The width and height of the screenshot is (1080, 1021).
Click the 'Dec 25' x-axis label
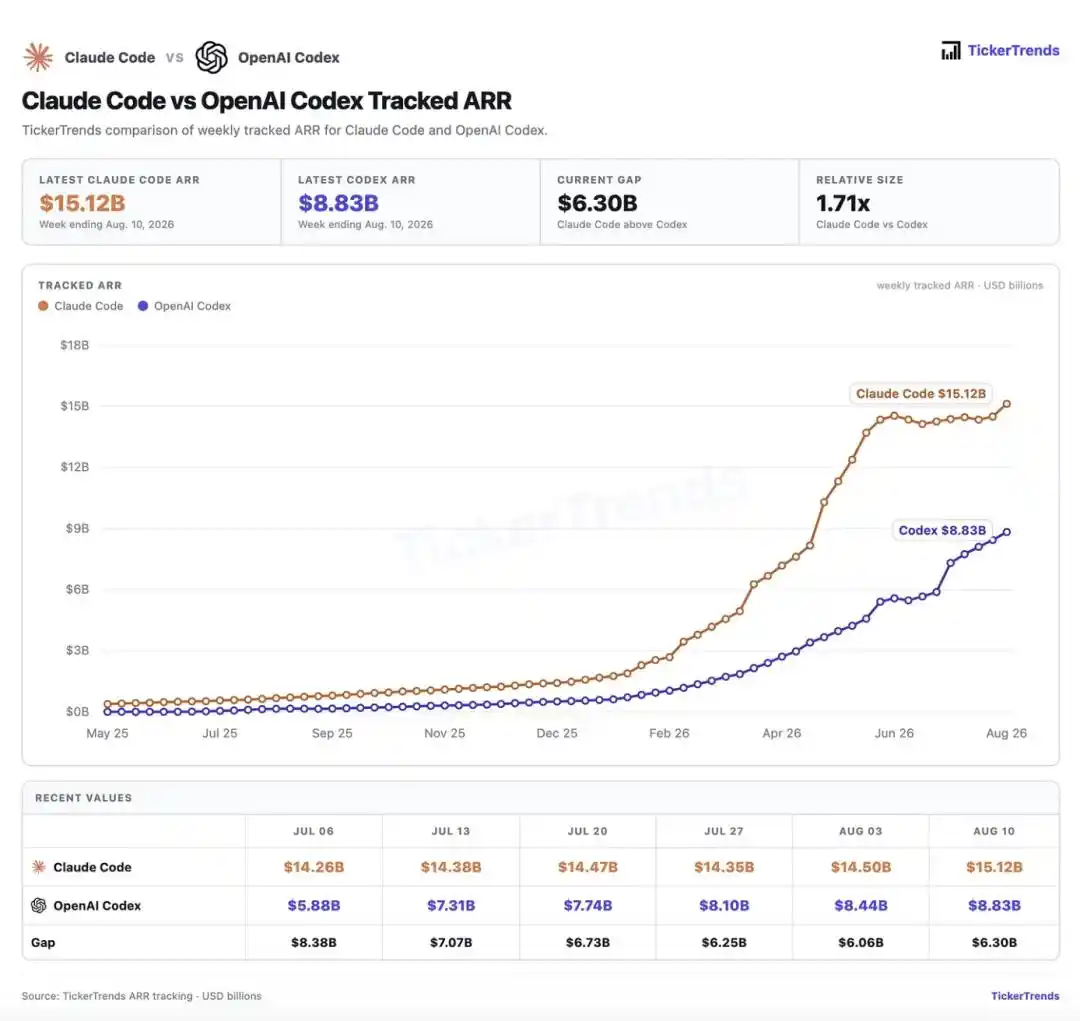point(557,733)
